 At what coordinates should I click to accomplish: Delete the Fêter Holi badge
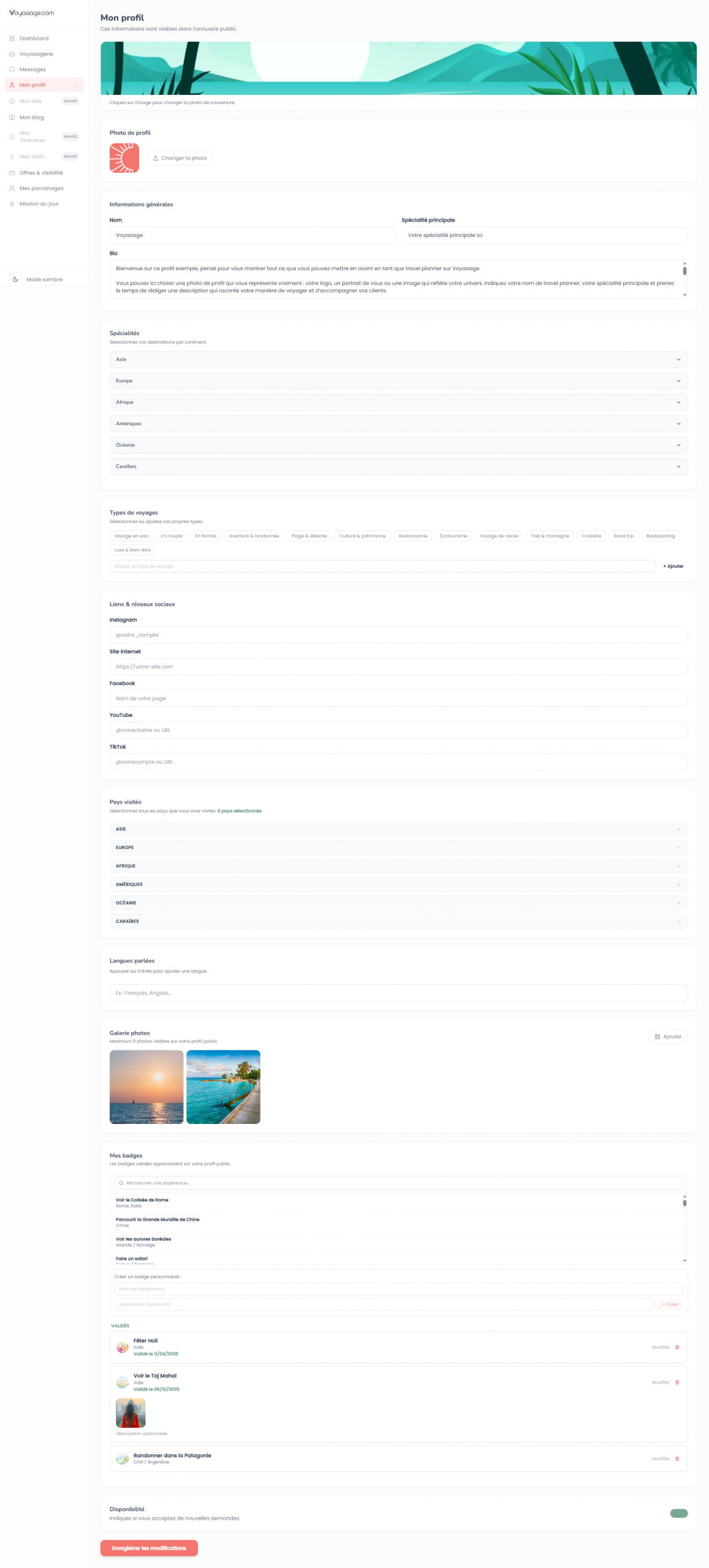677,1347
